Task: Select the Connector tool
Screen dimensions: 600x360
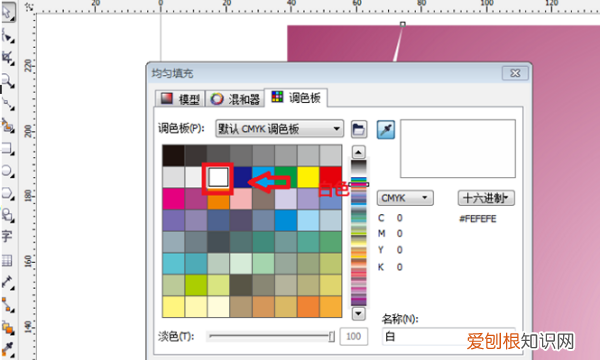Action: point(8,305)
